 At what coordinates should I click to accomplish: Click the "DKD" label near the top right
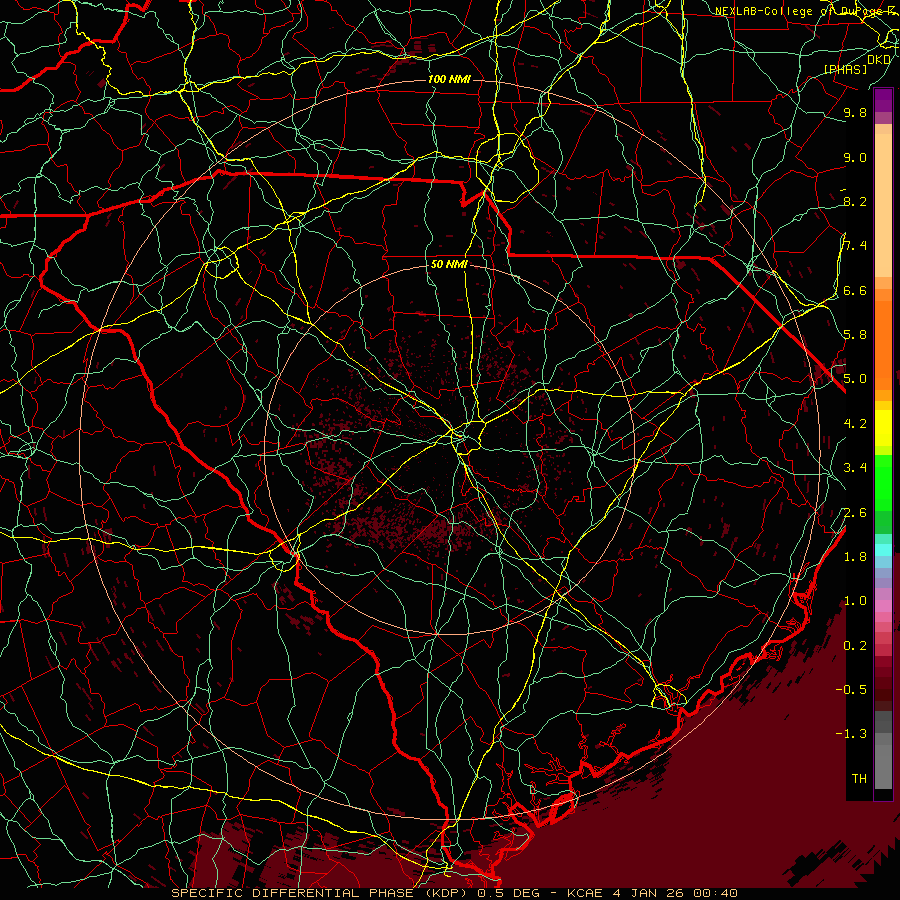(x=879, y=59)
